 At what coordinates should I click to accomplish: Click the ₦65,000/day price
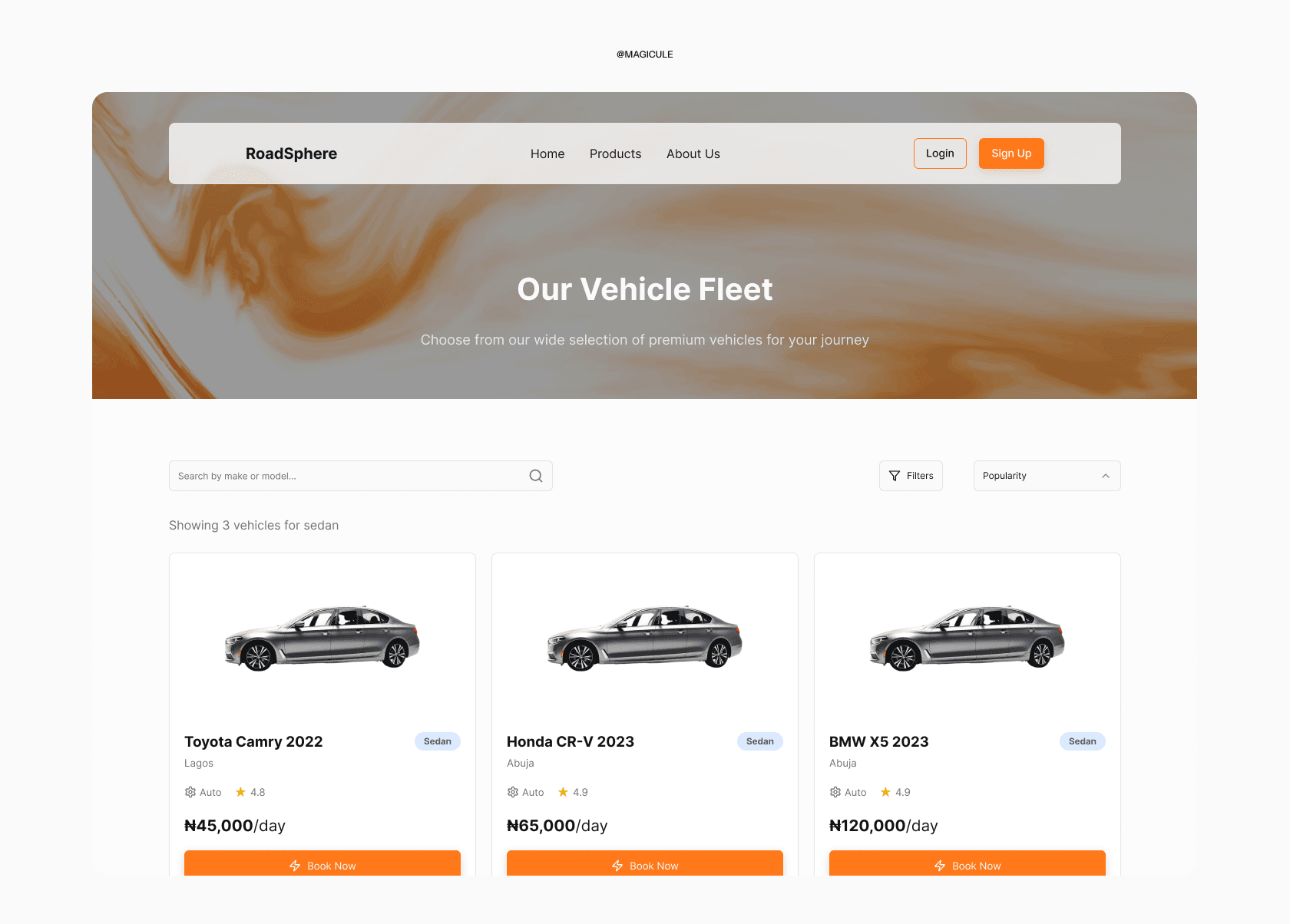pos(557,826)
